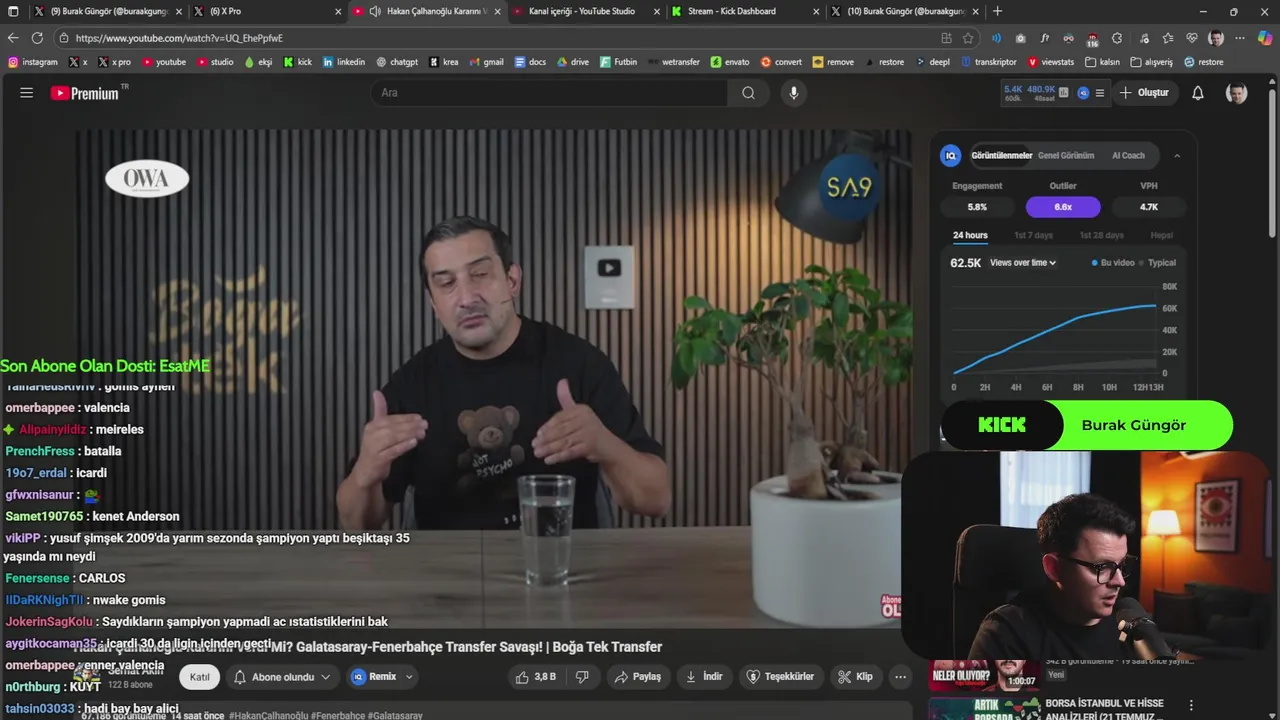Toggle the Typical chart legend
This screenshot has width=1280, height=720.
pyautogui.click(x=1158, y=263)
